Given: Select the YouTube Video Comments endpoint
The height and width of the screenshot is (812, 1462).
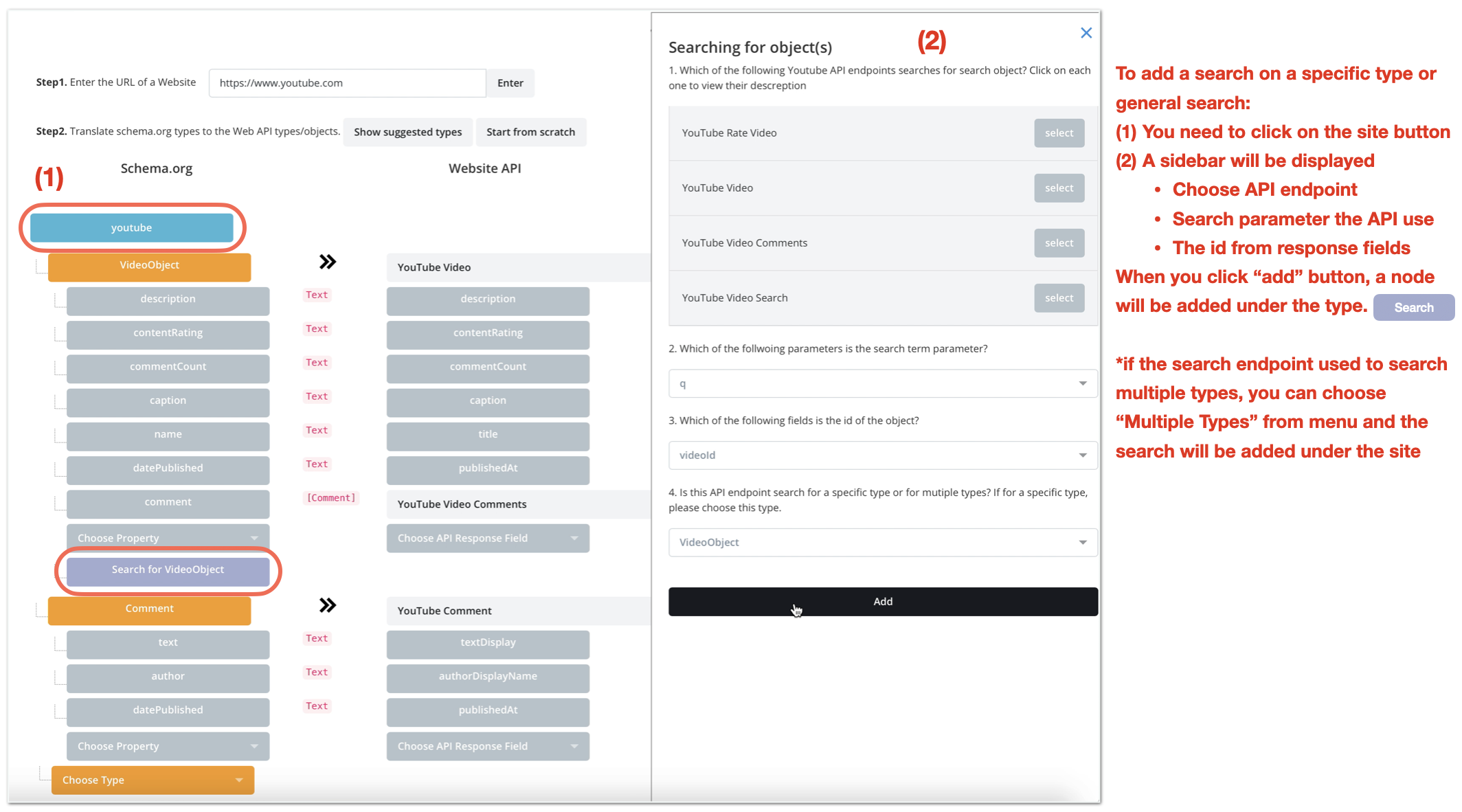Looking at the screenshot, I should tap(1058, 243).
